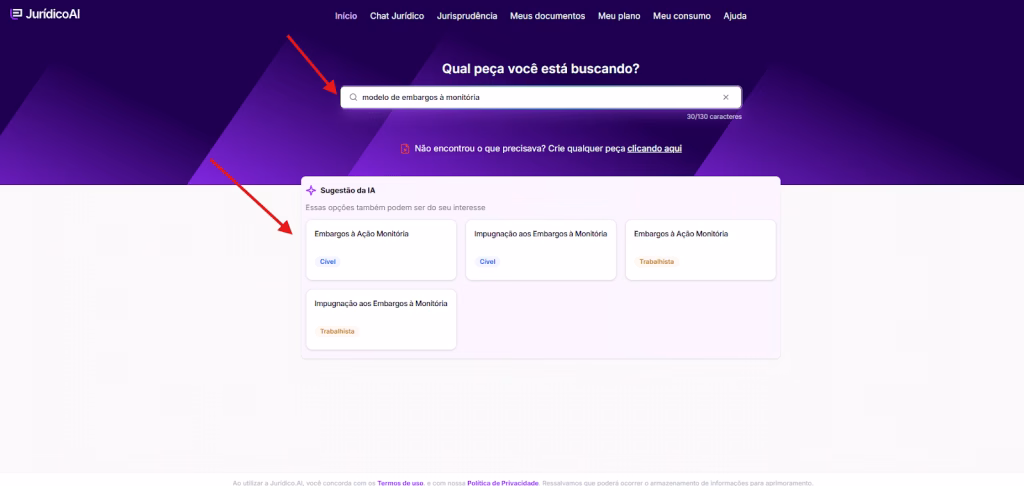The image size is (1024, 486).
Task: Open the Ajuda menu item
Action: point(735,16)
